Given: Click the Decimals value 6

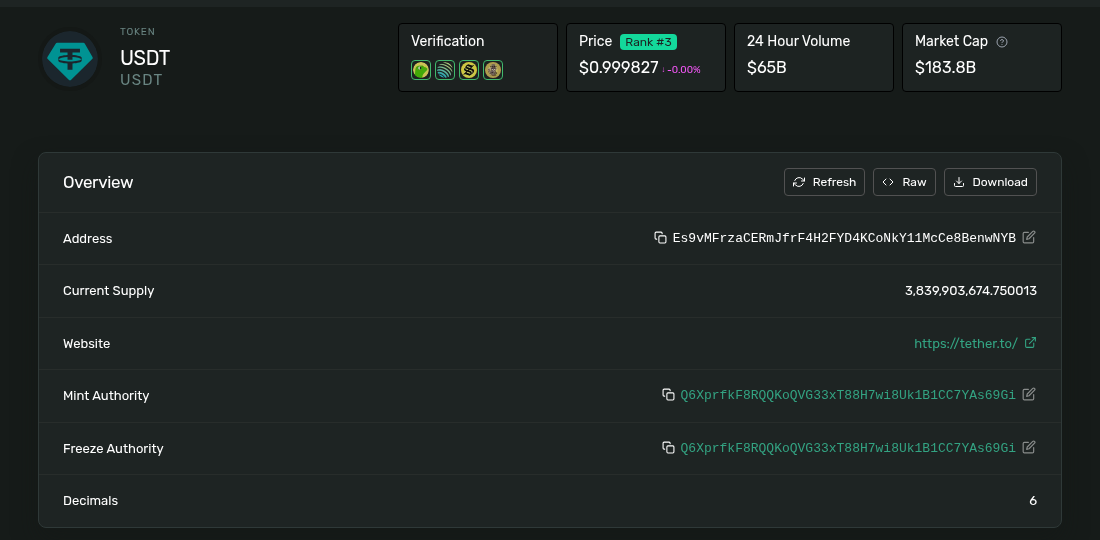Looking at the screenshot, I should (x=1033, y=501).
